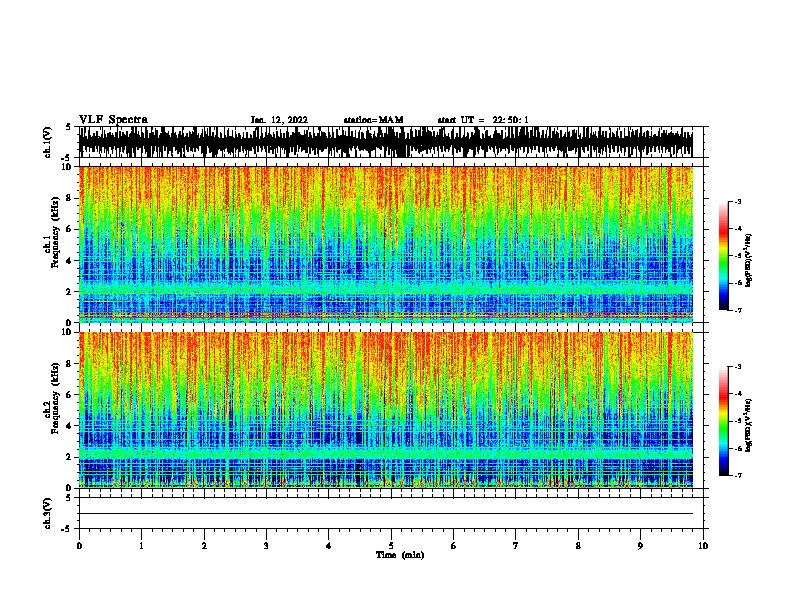Viewport: 792px width, 612px height.
Task: Click the ch.2 frequency spectrogram panel
Action: (x=386, y=410)
